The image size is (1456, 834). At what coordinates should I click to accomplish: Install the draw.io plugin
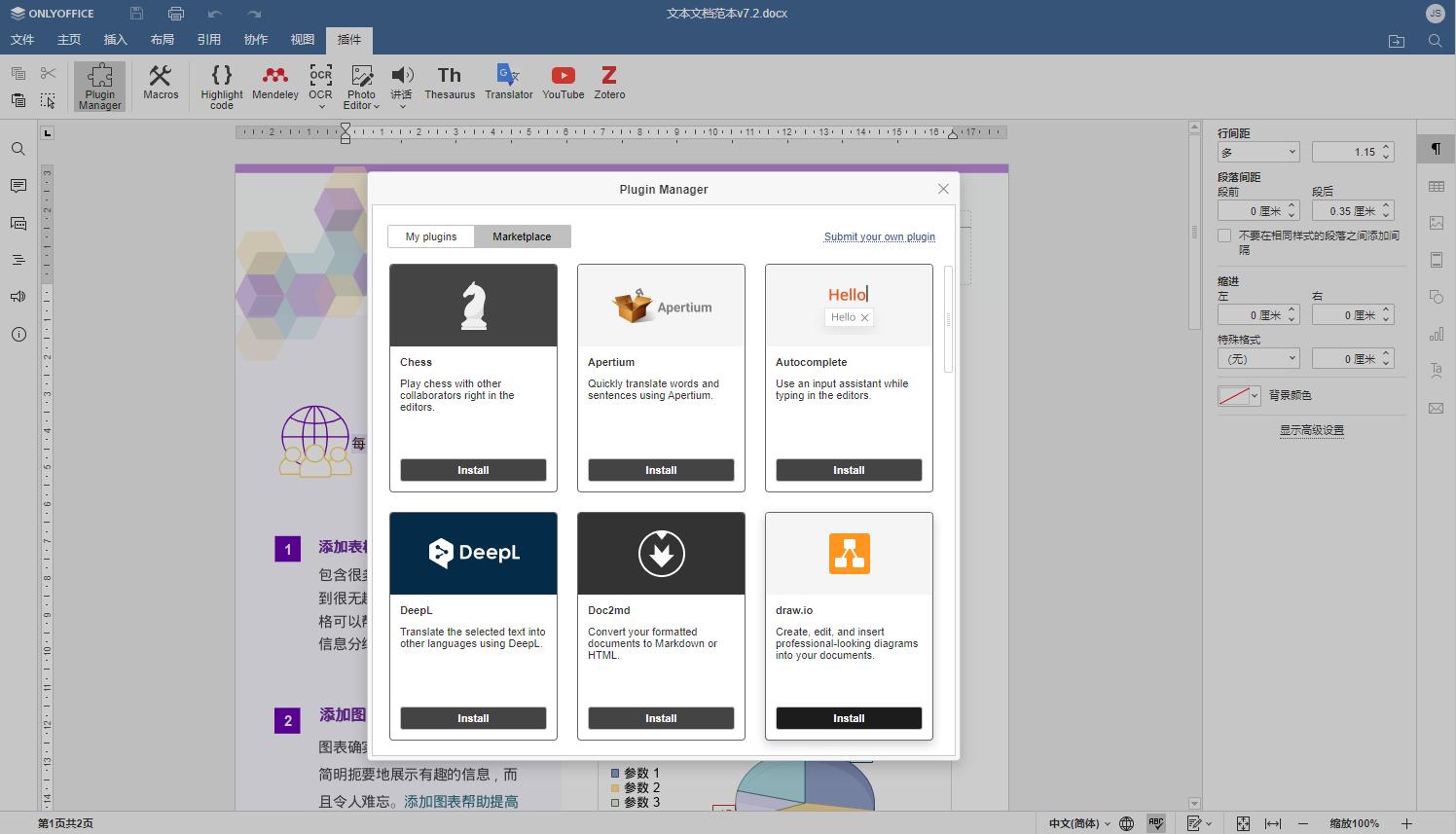[x=848, y=718]
